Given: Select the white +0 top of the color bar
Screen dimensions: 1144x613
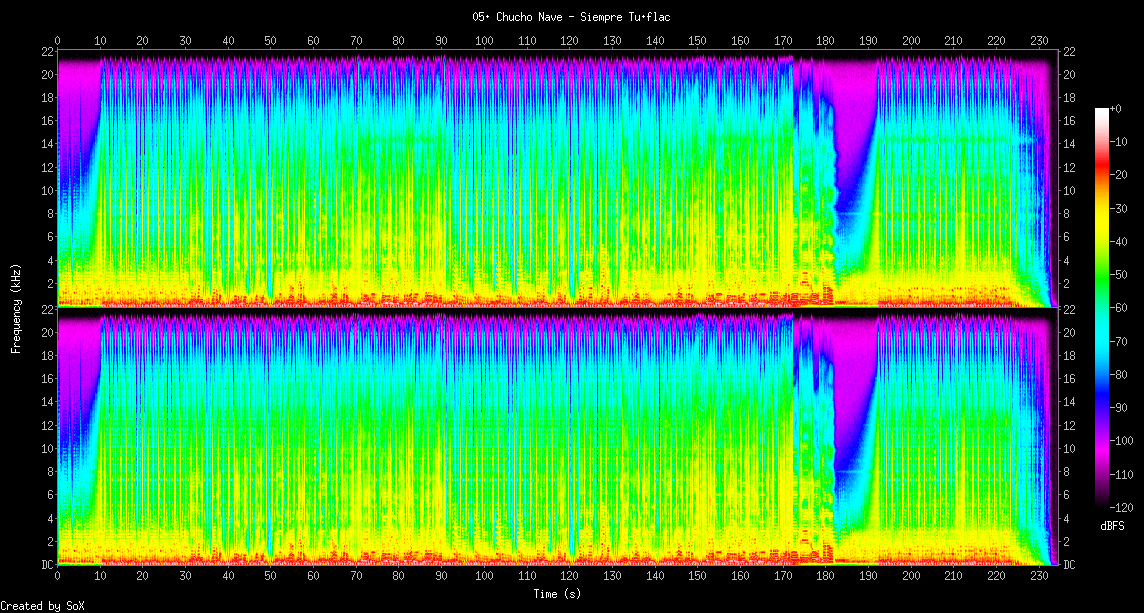Looking at the screenshot, I should tap(1102, 112).
